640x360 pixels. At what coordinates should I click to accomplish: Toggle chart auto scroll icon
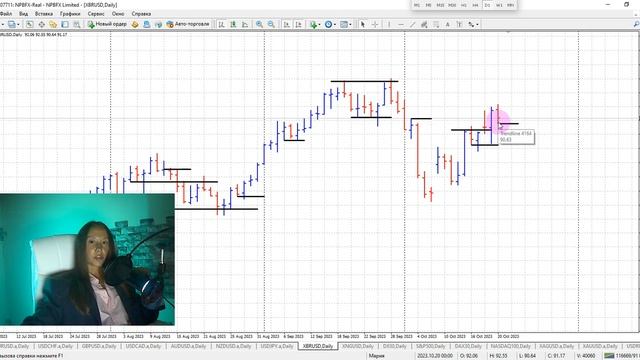(x=287, y=24)
